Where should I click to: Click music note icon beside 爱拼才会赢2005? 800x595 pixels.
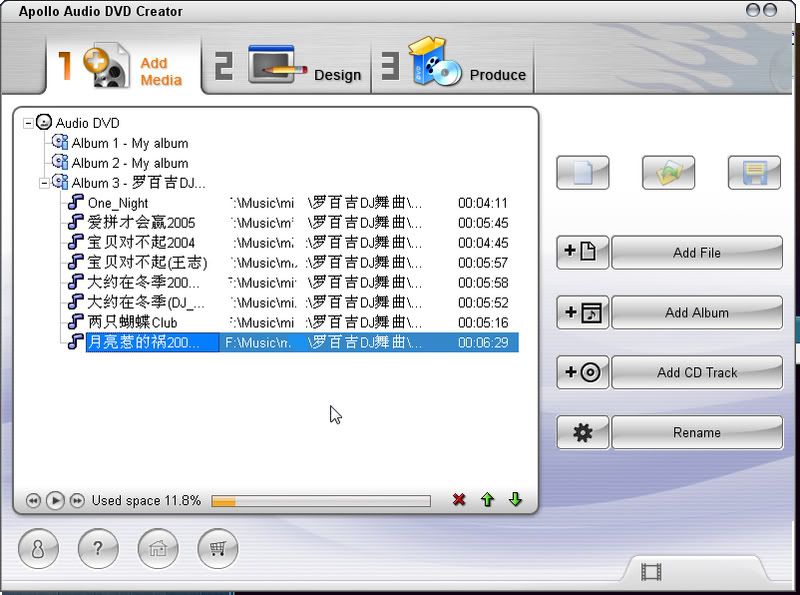pyautogui.click(x=76, y=222)
